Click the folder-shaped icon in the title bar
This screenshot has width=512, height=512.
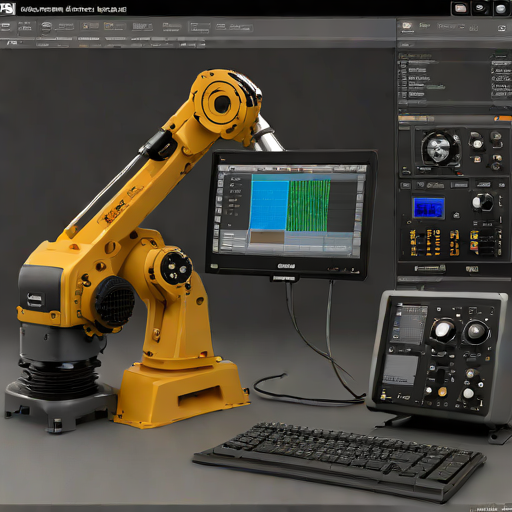click(461, 8)
